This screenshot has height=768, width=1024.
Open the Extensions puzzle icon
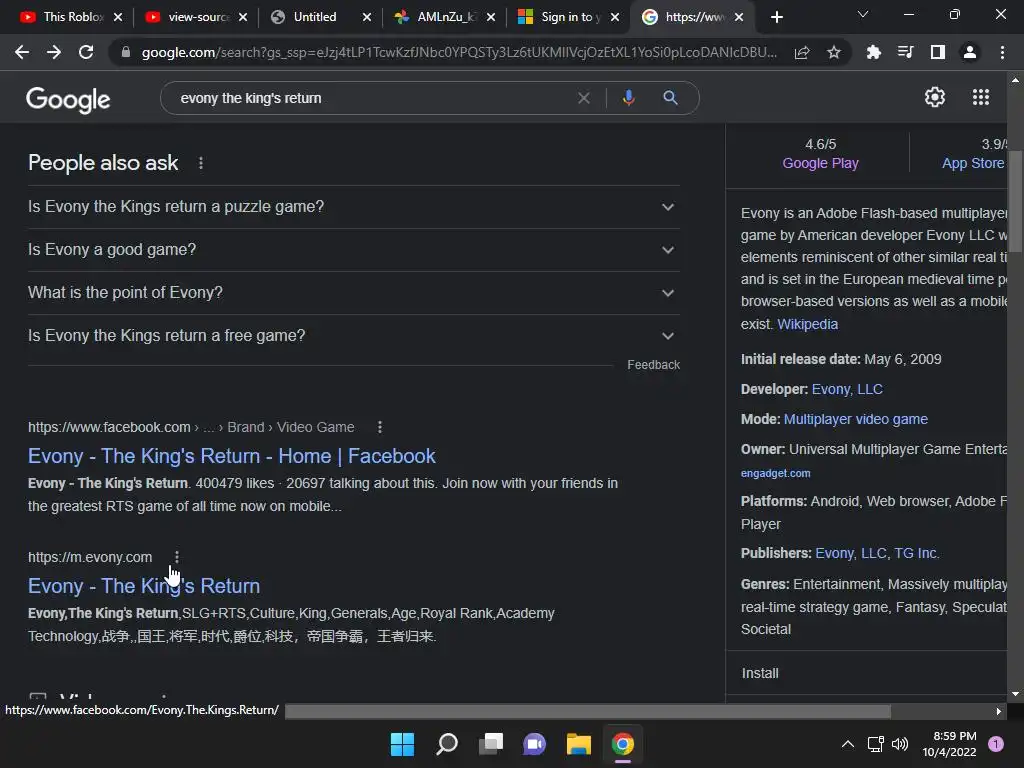[x=873, y=52]
